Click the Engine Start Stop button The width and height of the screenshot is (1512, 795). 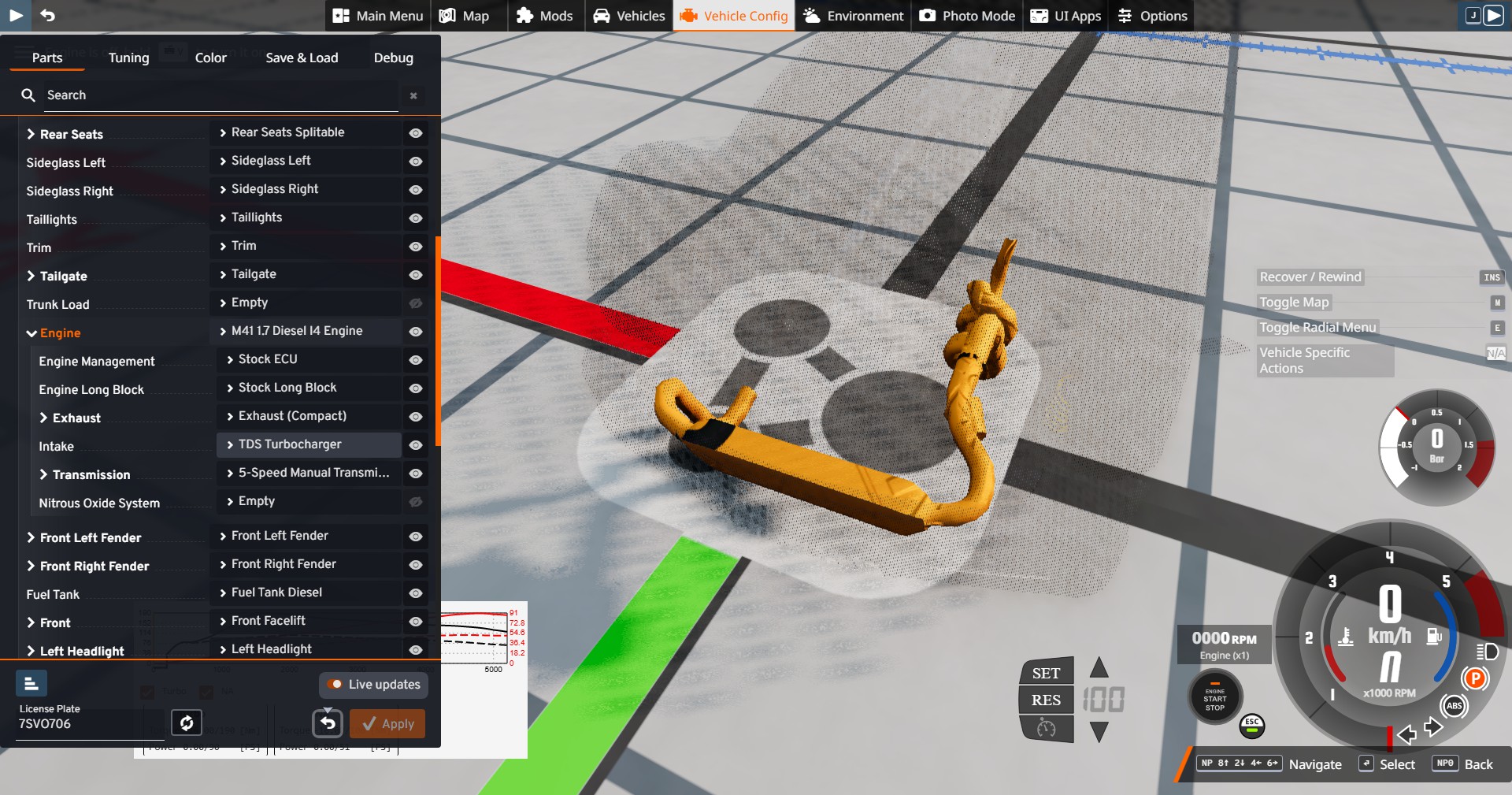tap(1214, 698)
